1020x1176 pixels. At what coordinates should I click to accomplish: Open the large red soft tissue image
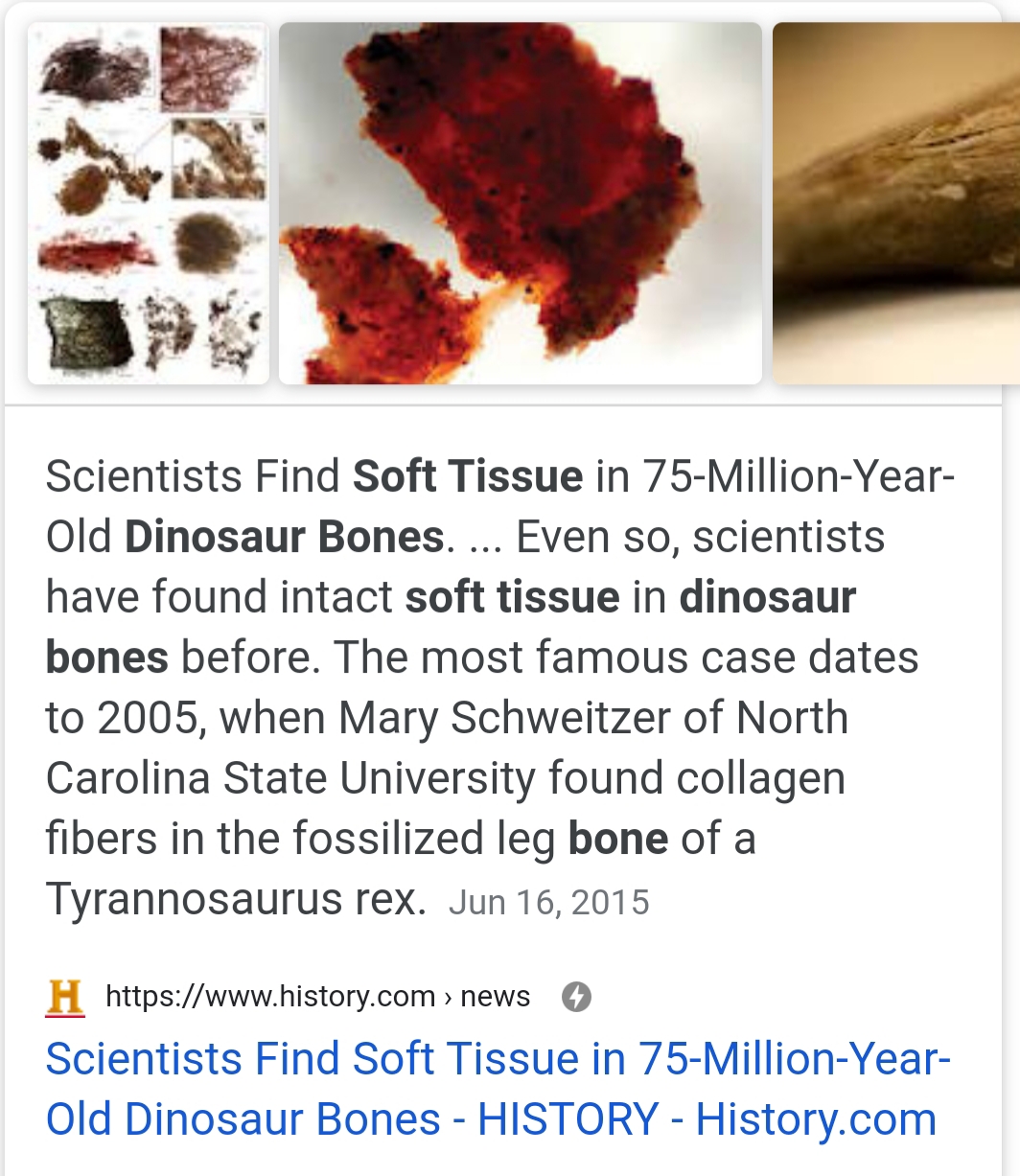[521, 203]
